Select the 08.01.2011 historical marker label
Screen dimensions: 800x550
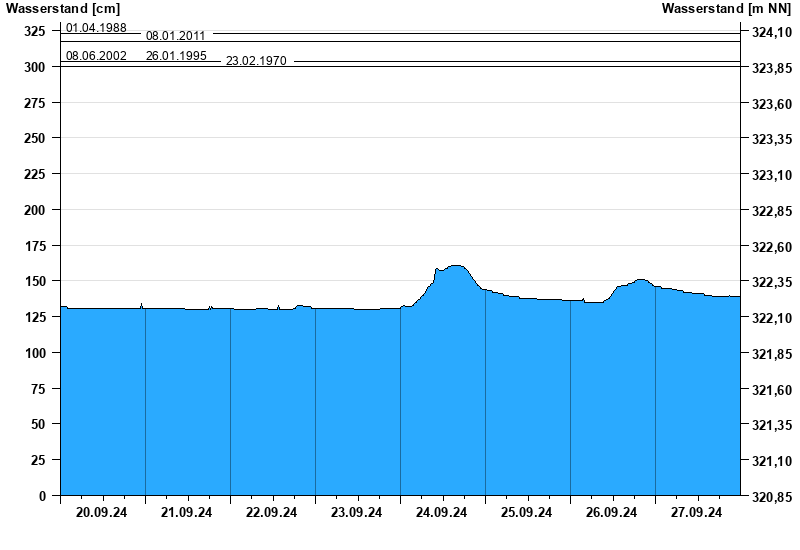coord(175,36)
